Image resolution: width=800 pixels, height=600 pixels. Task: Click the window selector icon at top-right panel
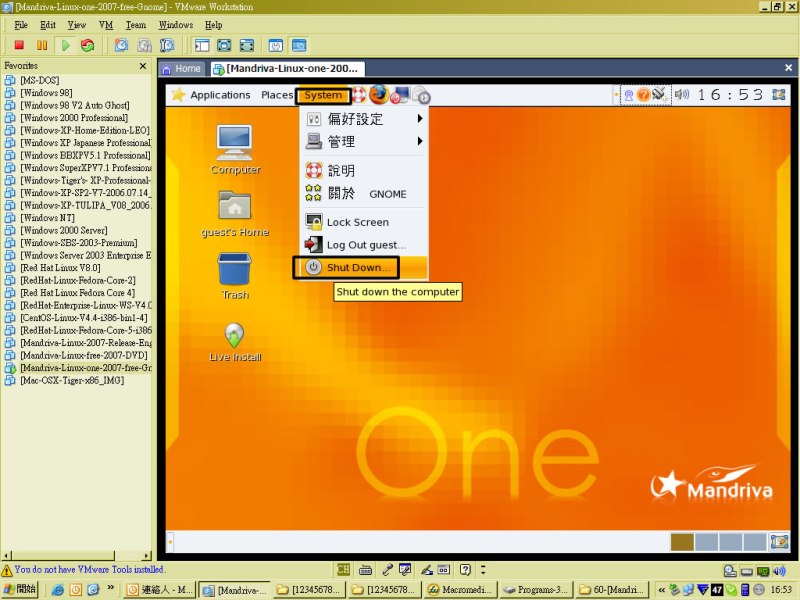779,95
